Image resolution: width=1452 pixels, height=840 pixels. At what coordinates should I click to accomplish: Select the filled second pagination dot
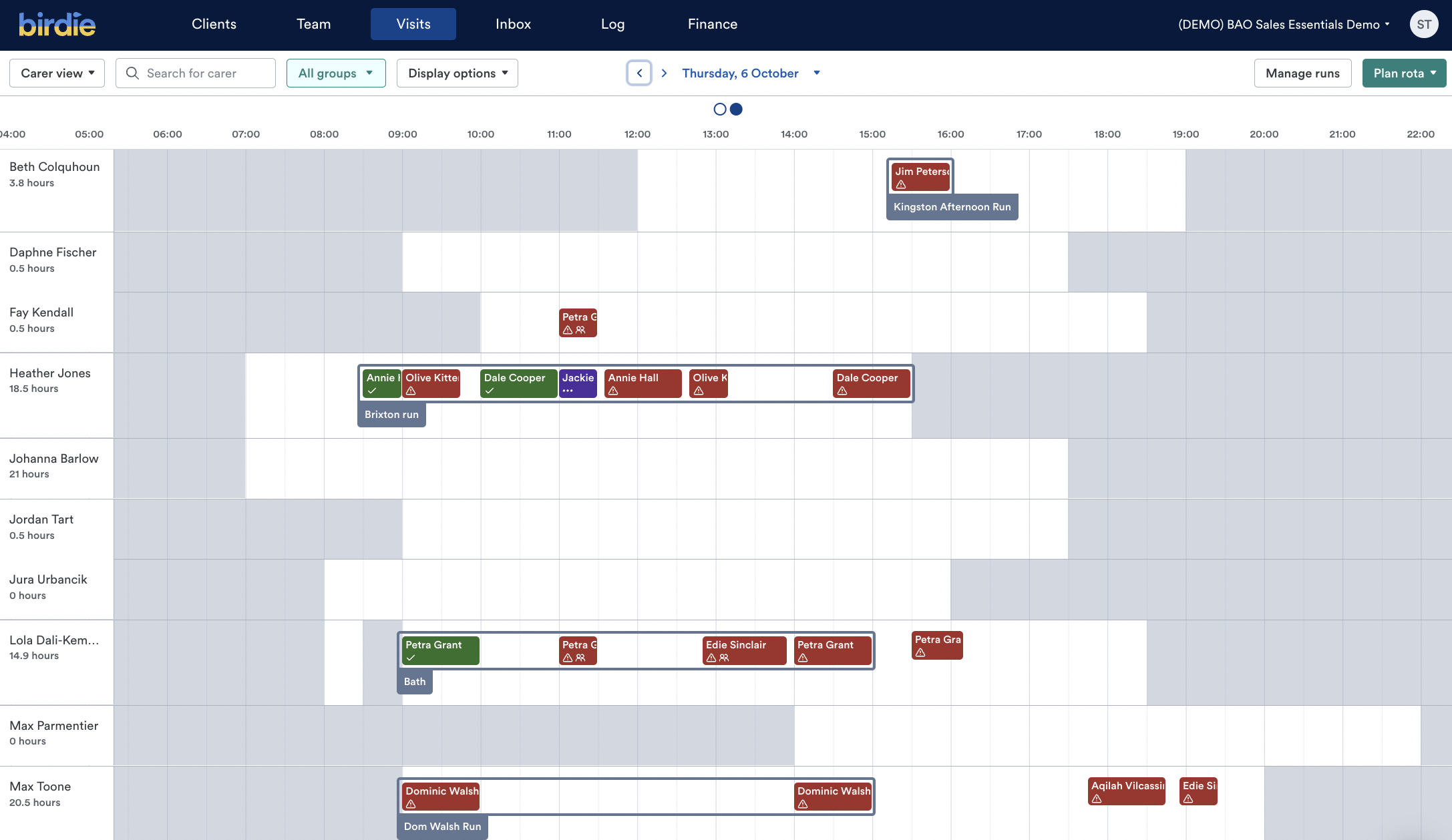(735, 109)
